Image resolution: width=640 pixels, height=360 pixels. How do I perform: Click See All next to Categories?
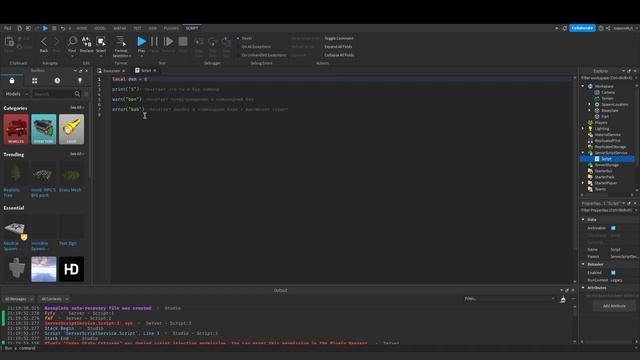[x=77, y=108]
